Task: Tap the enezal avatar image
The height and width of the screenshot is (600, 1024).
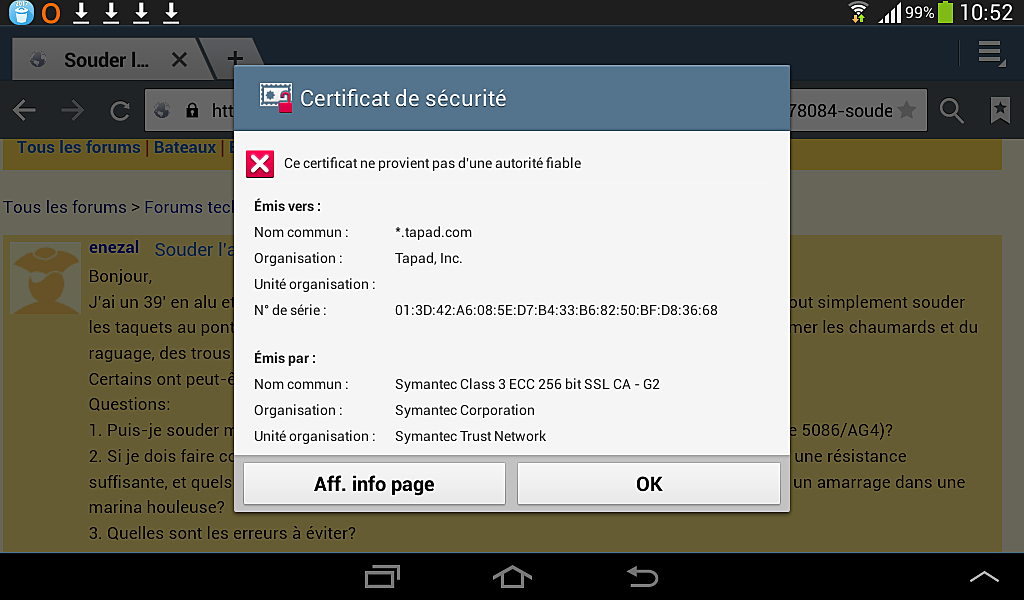Action: [45, 278]
